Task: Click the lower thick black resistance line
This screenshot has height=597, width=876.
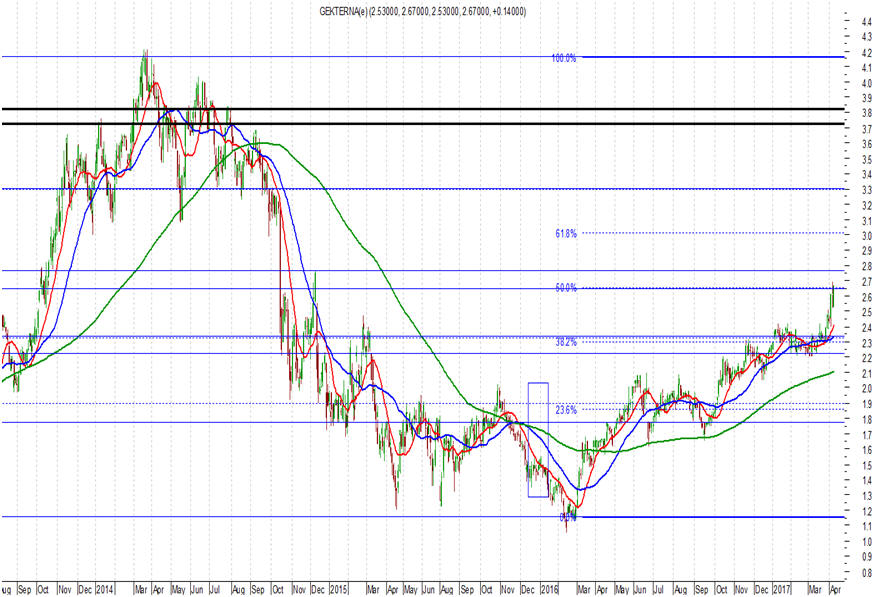Action: pyautogui.click(x=423, y=123)
